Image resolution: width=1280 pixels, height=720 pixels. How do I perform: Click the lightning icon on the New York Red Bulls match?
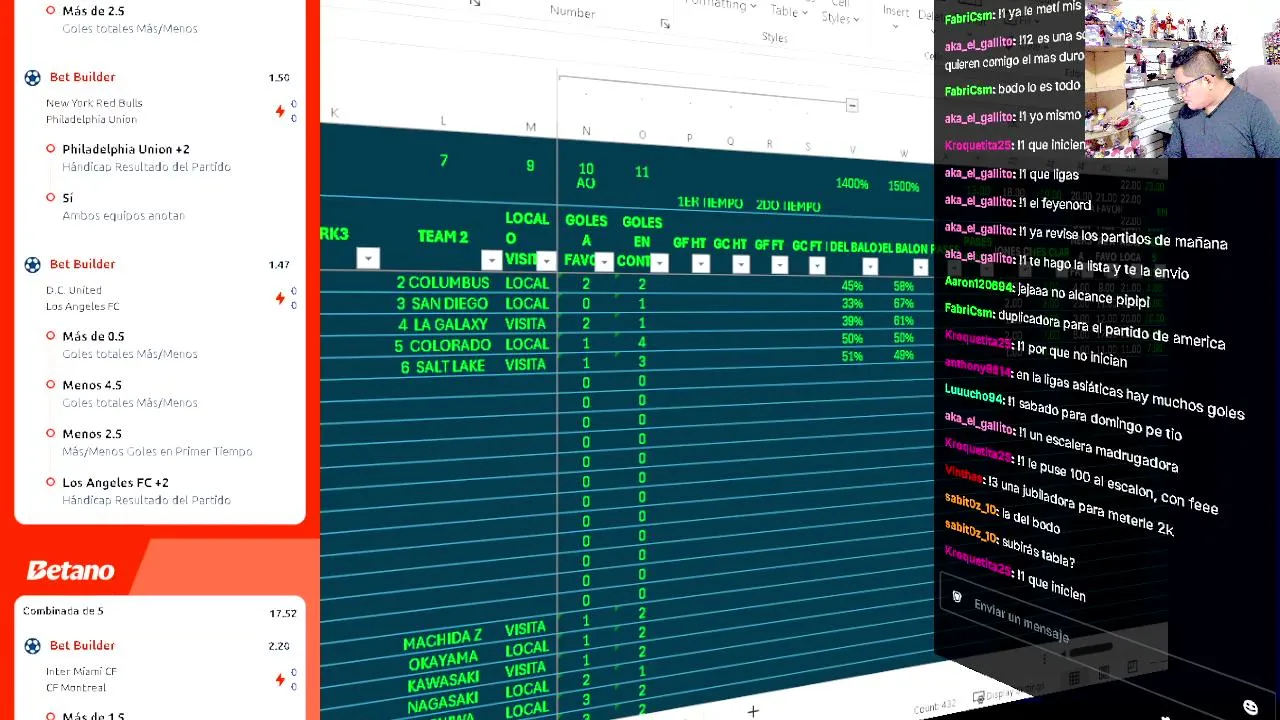[x=280, y=111]
